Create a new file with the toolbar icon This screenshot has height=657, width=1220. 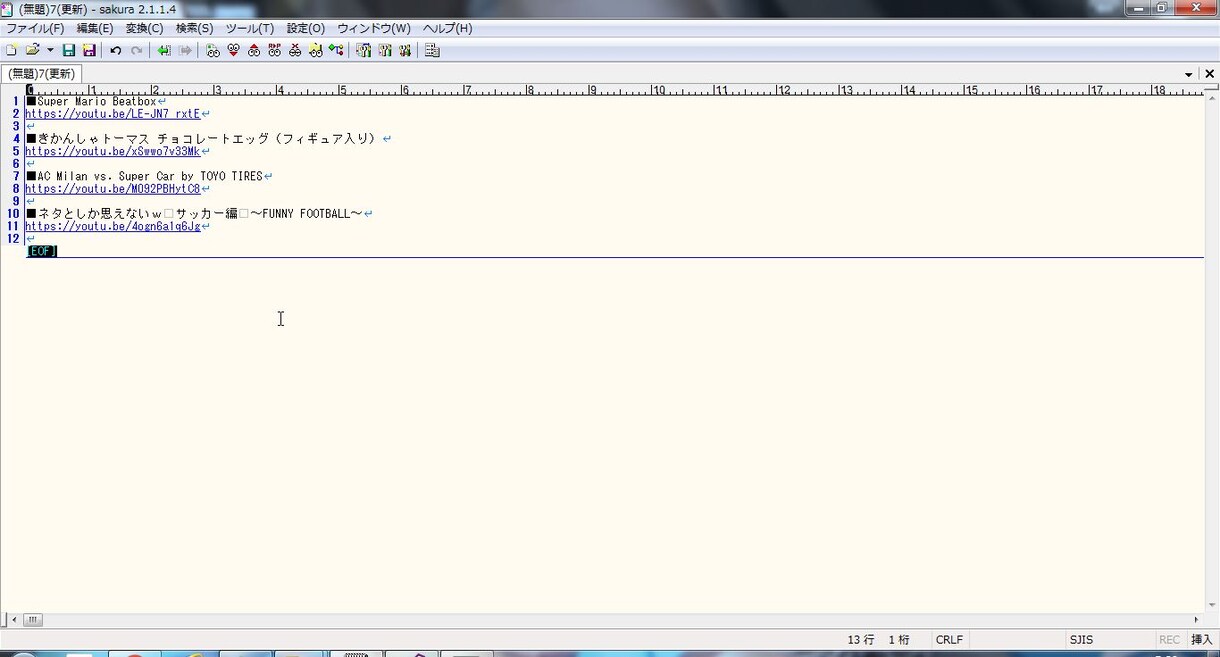11,50
